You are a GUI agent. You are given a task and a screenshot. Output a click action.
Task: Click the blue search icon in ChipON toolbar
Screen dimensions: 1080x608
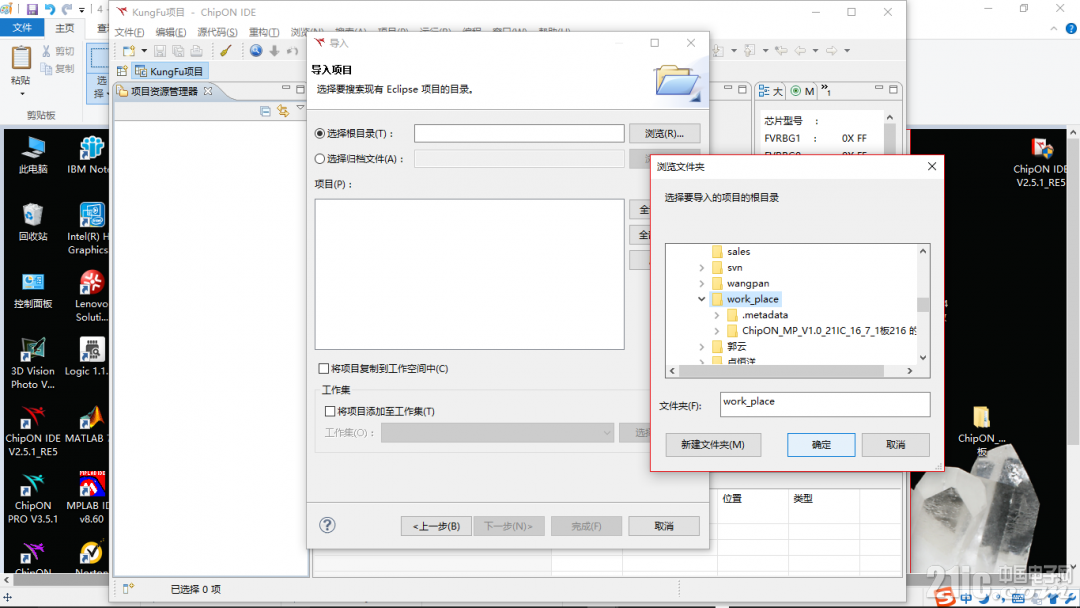coord(256,51)
